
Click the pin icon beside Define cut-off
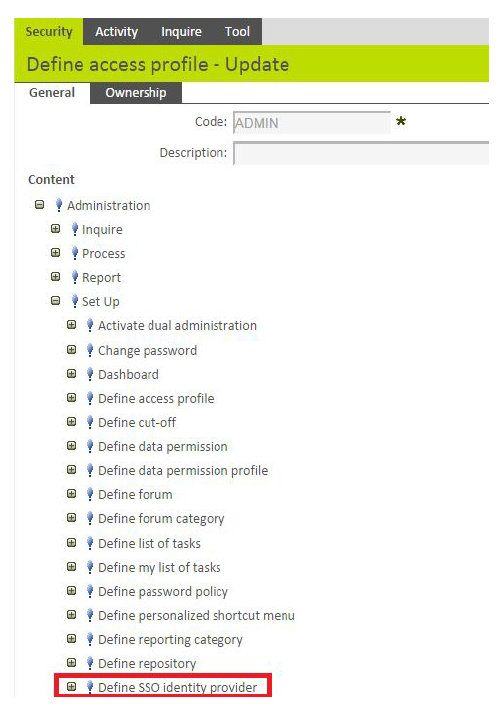pyautogui.click(x=90, y=422)
